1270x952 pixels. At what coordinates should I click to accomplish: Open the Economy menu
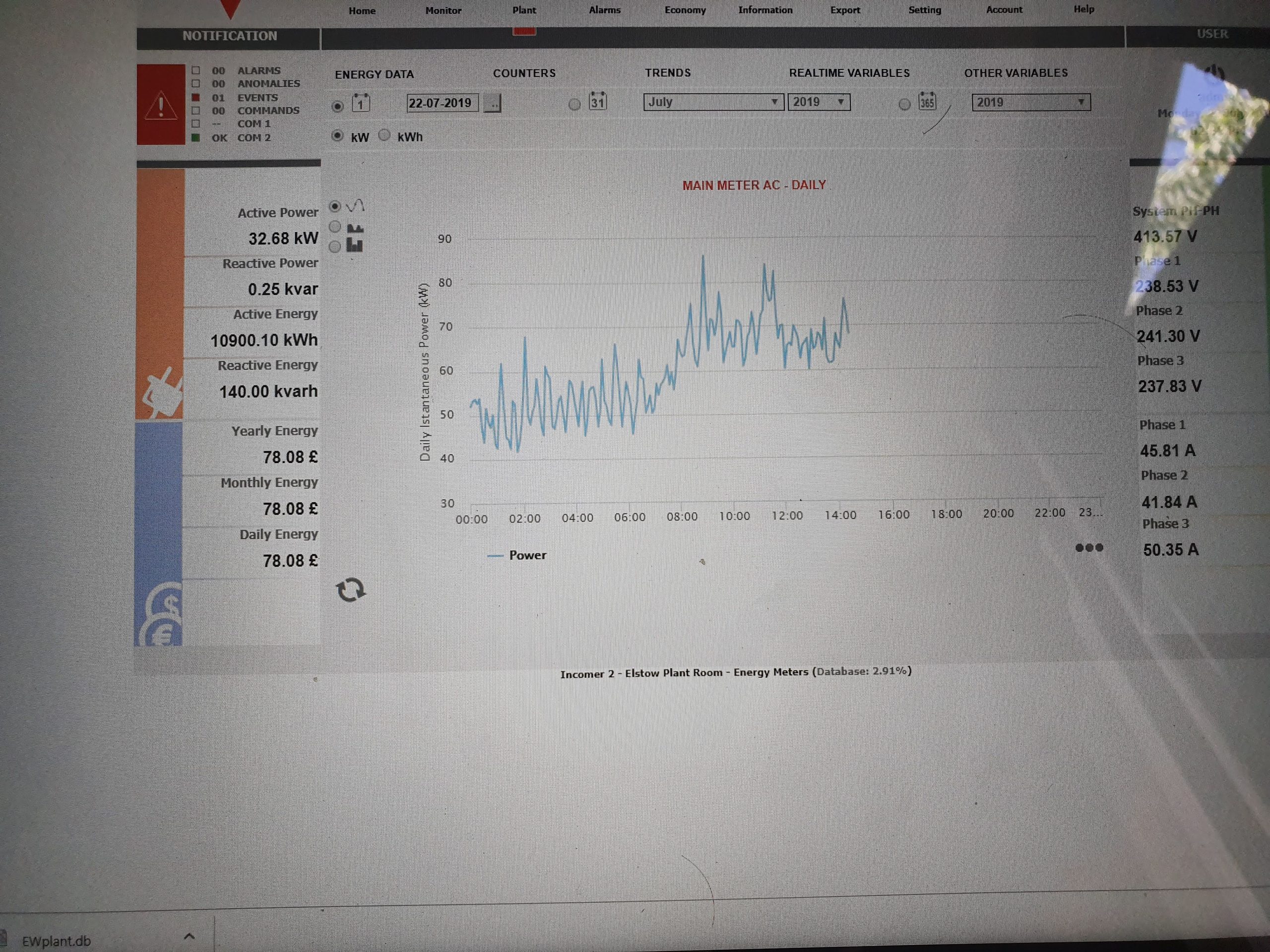(x=685, y=10)
